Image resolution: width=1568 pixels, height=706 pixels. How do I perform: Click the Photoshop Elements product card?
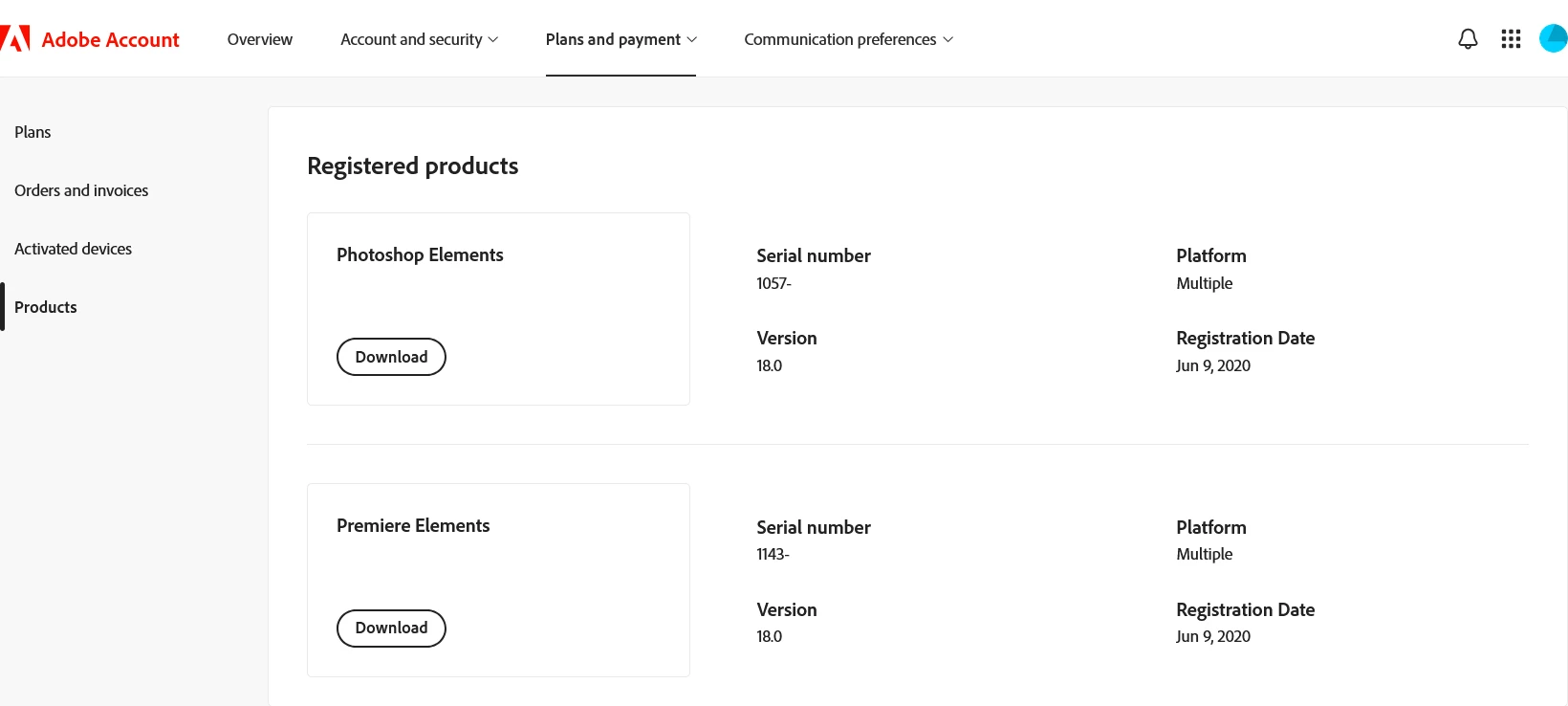498,309
